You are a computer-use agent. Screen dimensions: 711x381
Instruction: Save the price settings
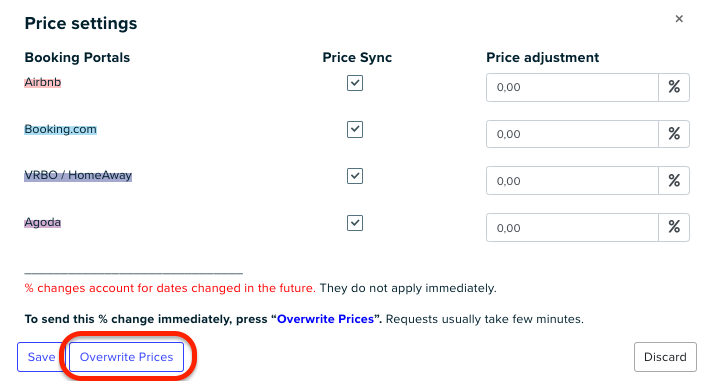(41, 357)
